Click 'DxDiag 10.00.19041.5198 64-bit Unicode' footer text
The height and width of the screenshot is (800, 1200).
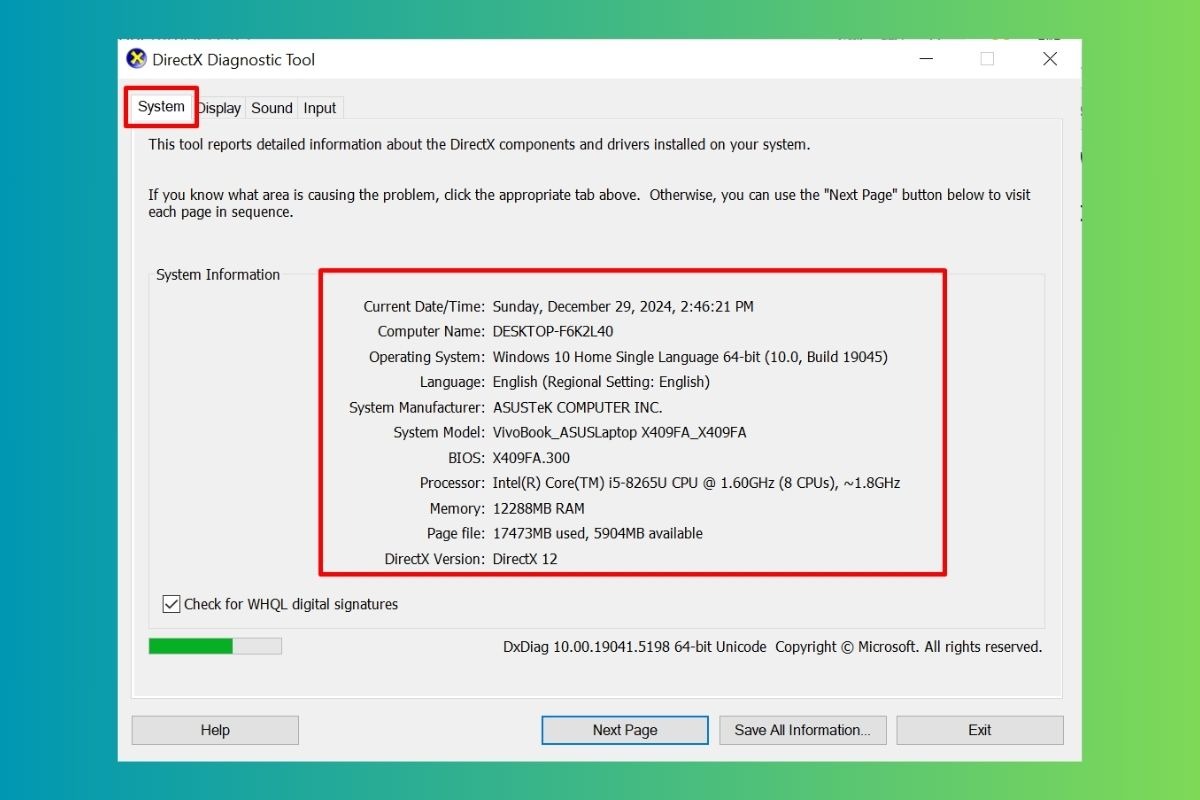point(635,647)
